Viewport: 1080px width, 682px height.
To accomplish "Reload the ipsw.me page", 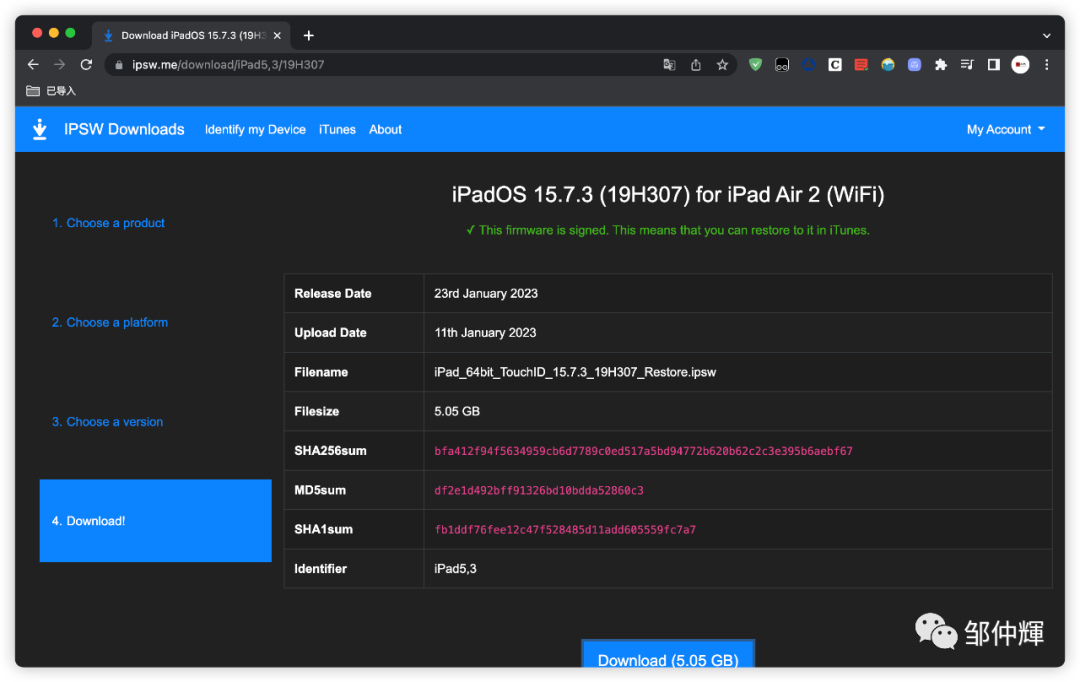I will 86,65.
